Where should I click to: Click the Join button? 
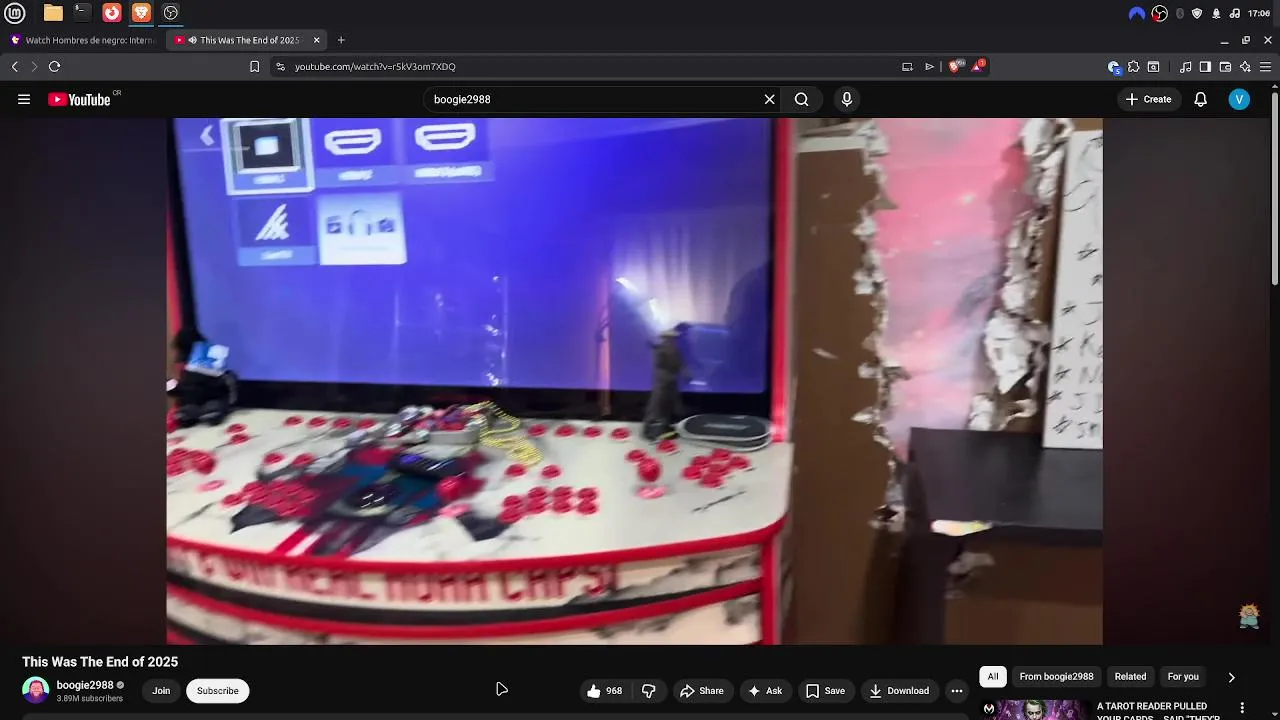pyautogui.click(x=161, y=691)
